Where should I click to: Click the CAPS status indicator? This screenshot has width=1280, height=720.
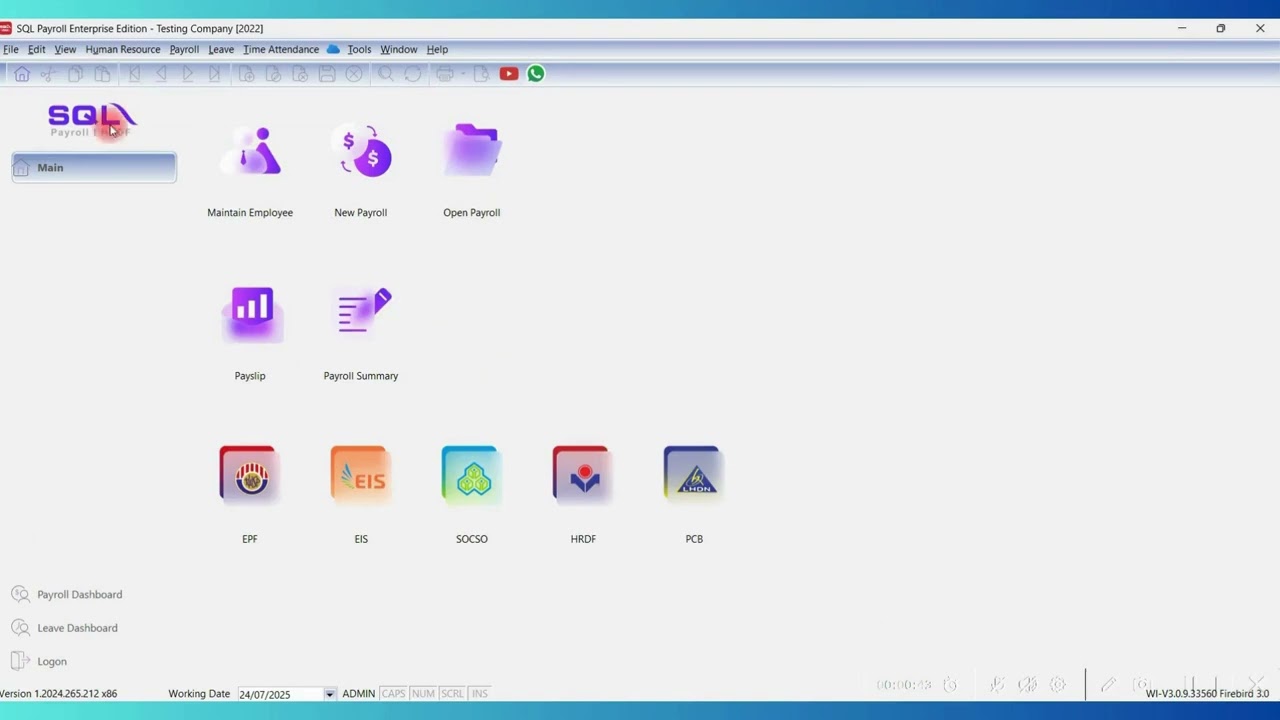click(393, 694)
